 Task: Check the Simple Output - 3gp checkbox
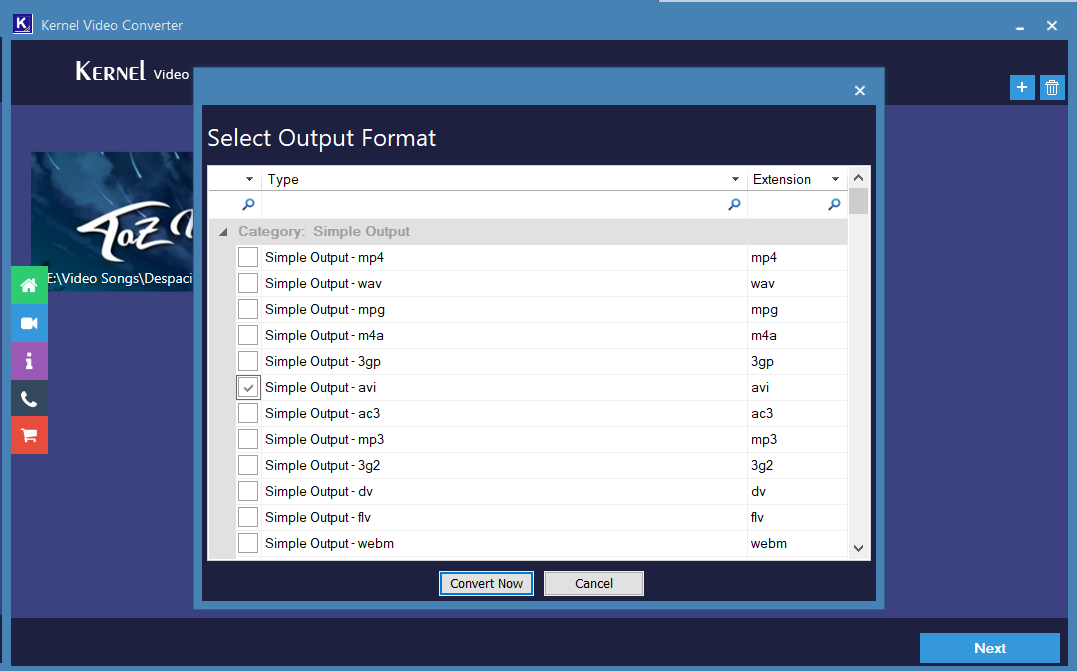[248, 361]
